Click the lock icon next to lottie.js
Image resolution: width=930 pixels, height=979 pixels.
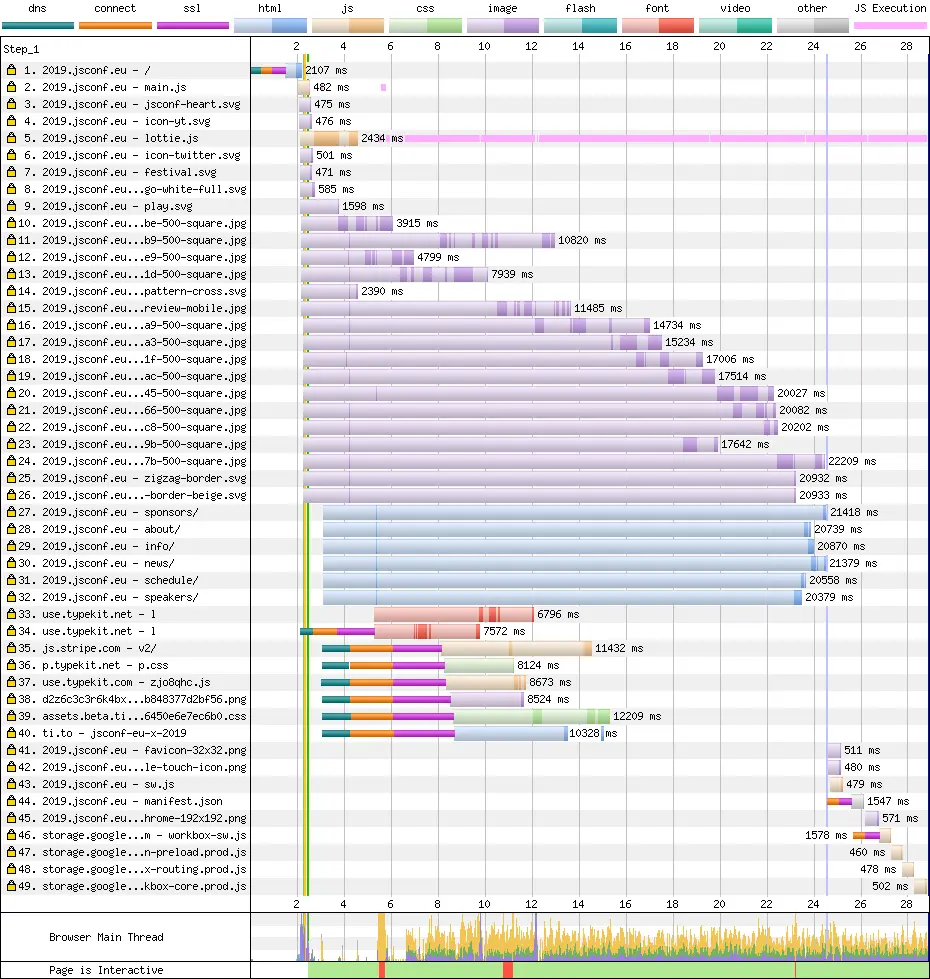click(x=9, y=138)
